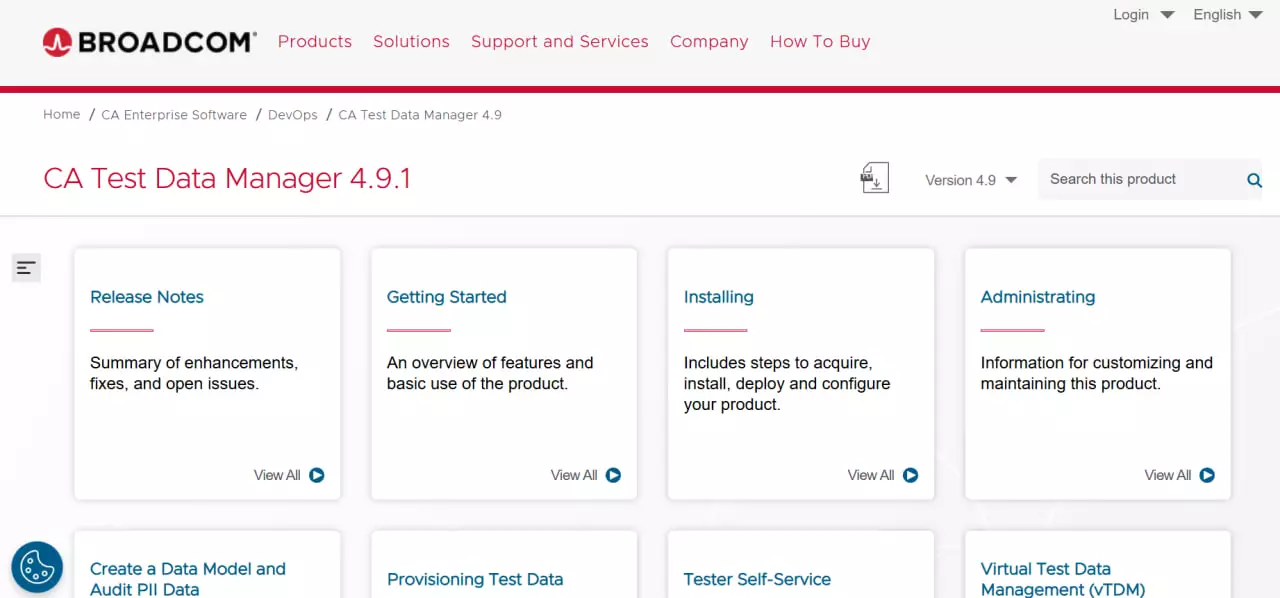Screen dimensions: 1280x598
Task: Open the Products menu
Action: tap(314, 41)
